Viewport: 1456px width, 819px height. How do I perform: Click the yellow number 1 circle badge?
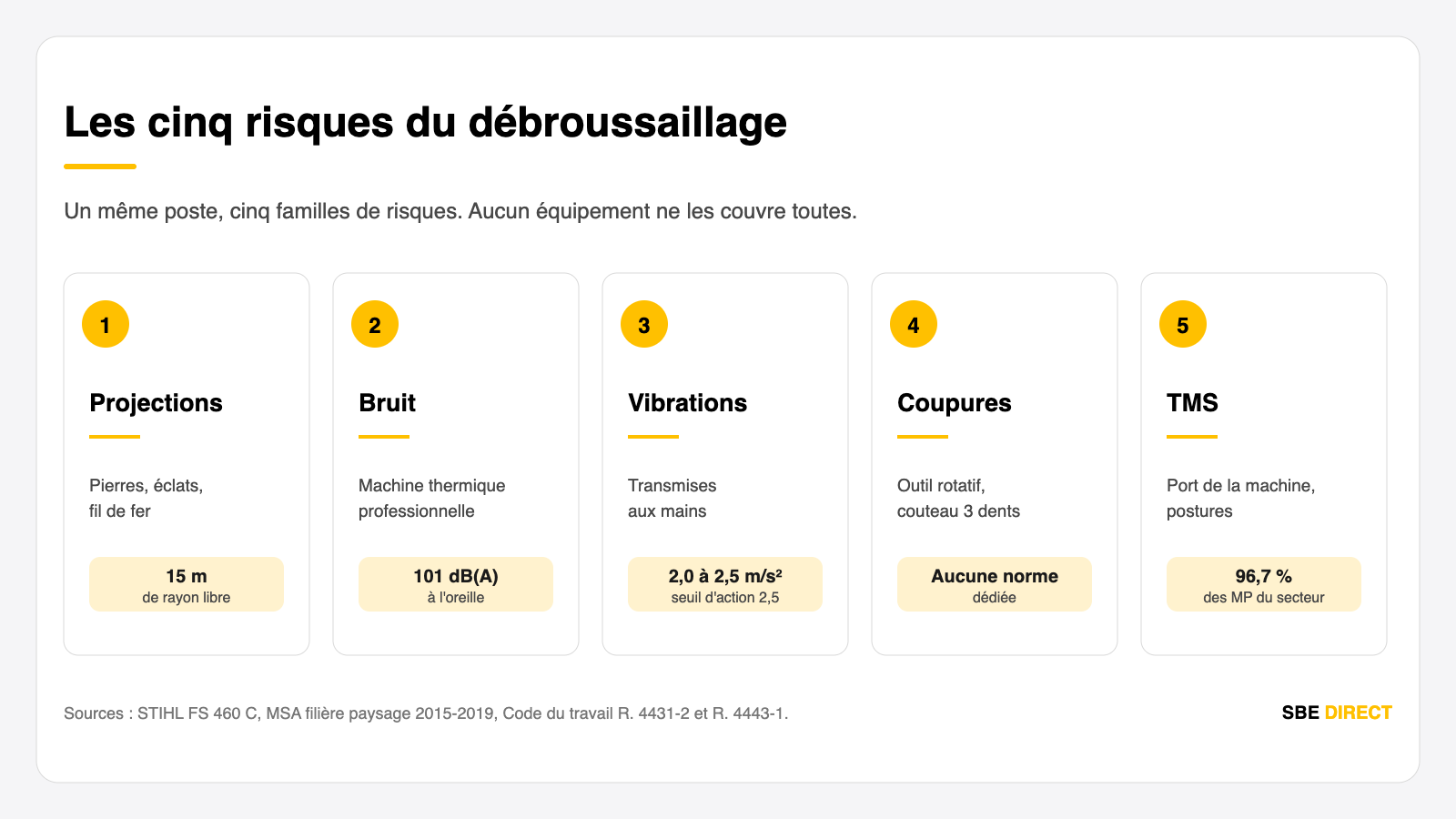(x=106, y=324)
